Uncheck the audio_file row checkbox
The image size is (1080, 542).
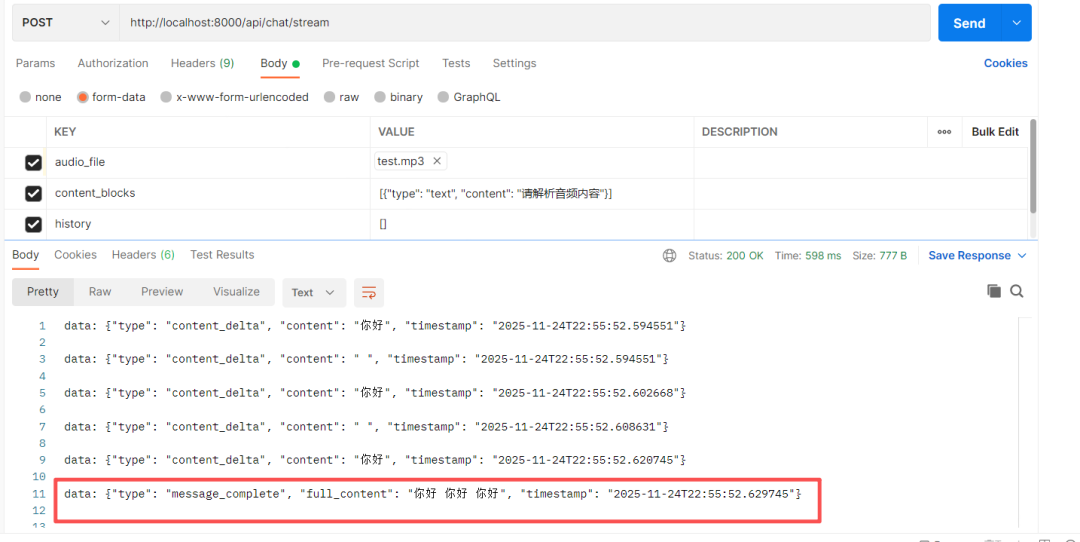click(x=33, y=163)
